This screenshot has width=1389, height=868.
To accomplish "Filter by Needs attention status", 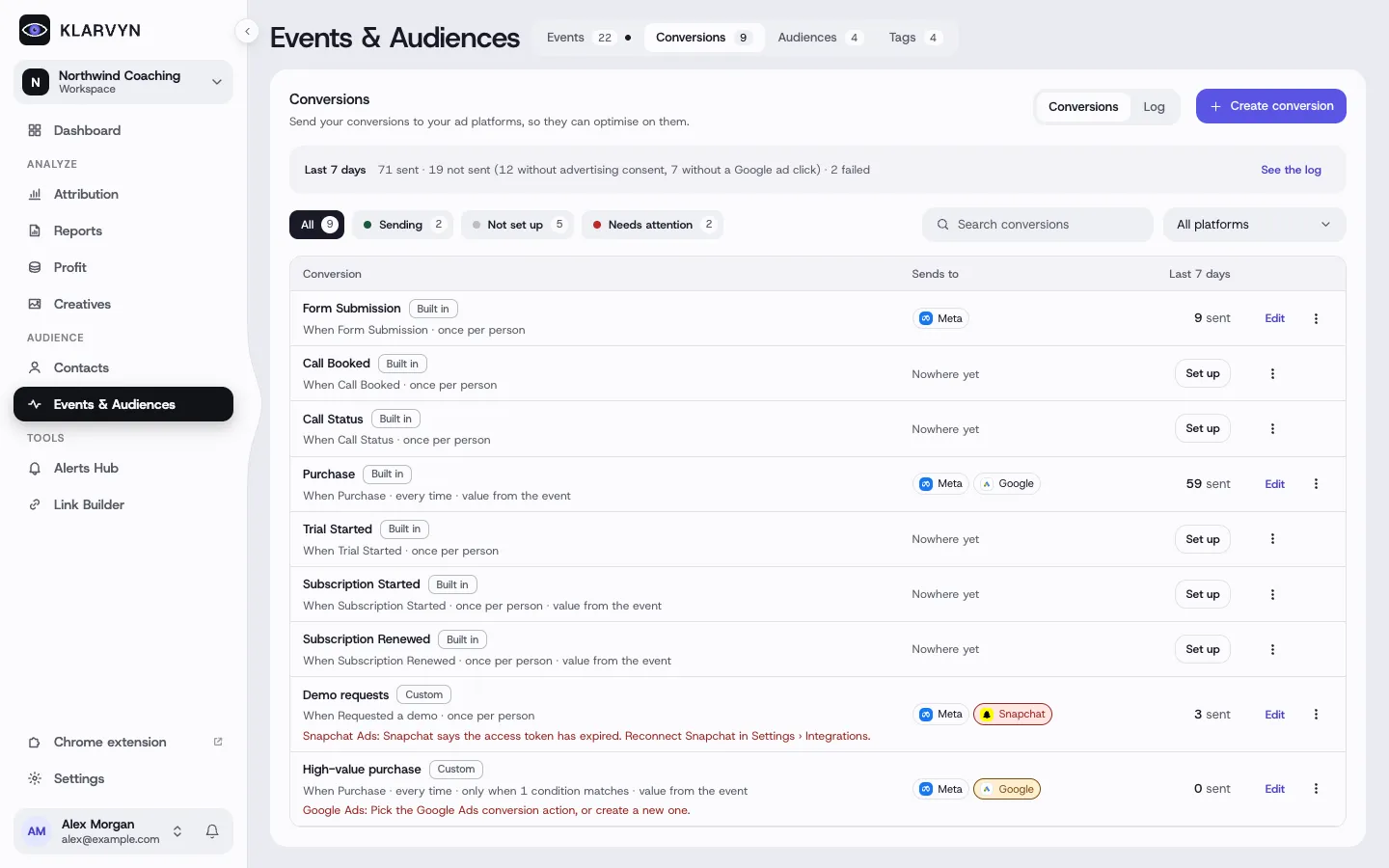I will 652,225.
